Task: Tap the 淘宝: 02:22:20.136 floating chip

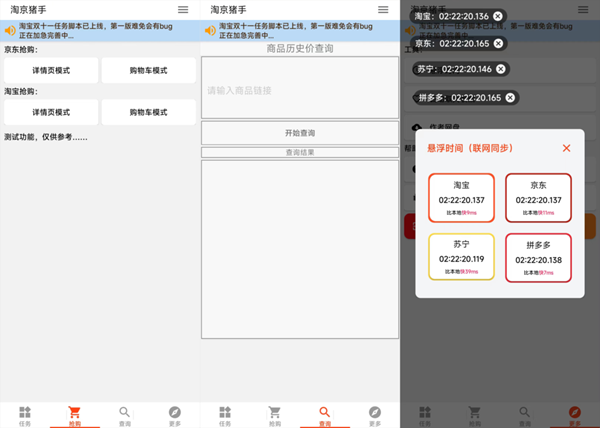Action: tap(458, 16)
